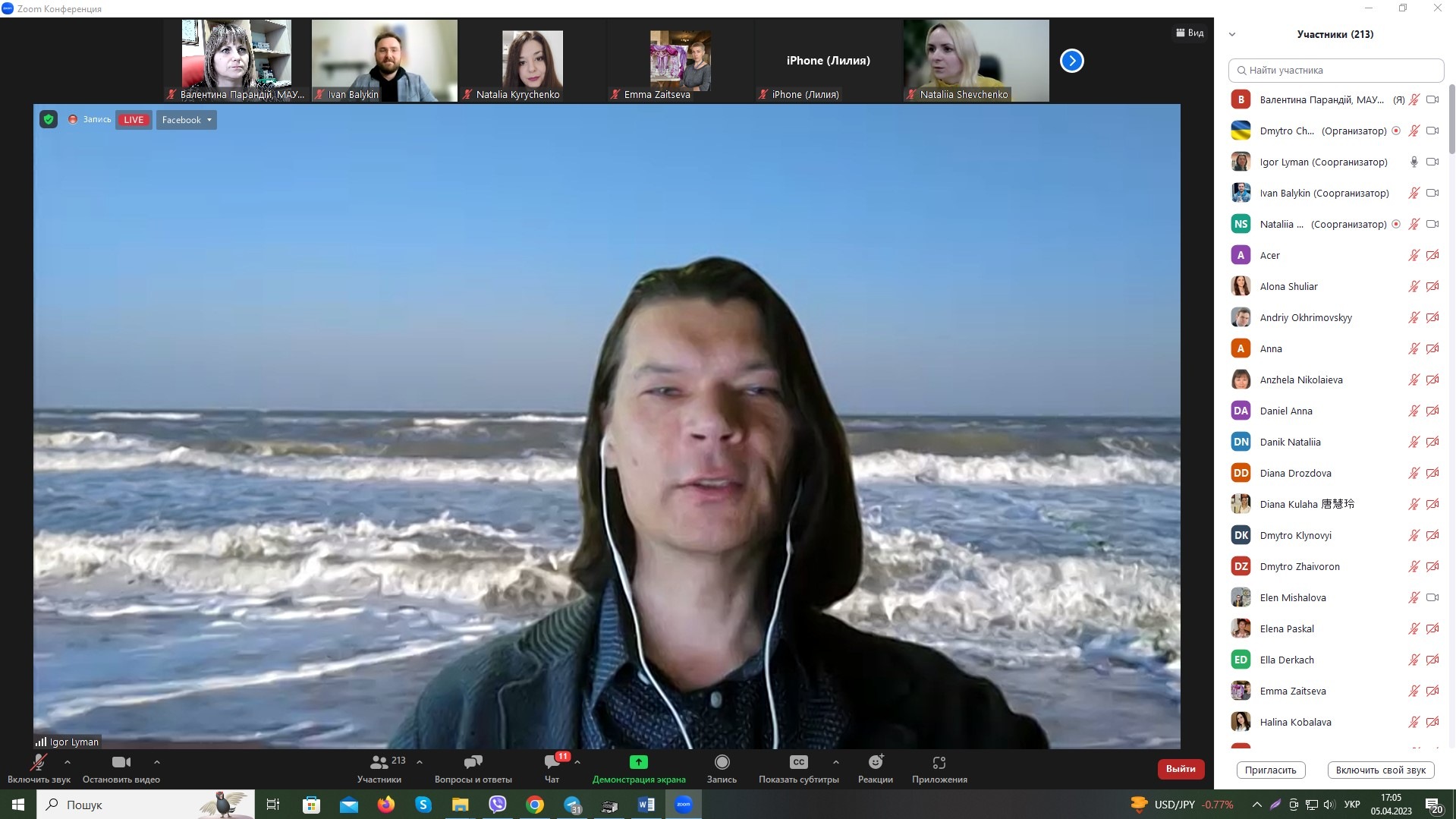Select Anzhela Nikolaieva in participants list

(x=1336, y=380)
